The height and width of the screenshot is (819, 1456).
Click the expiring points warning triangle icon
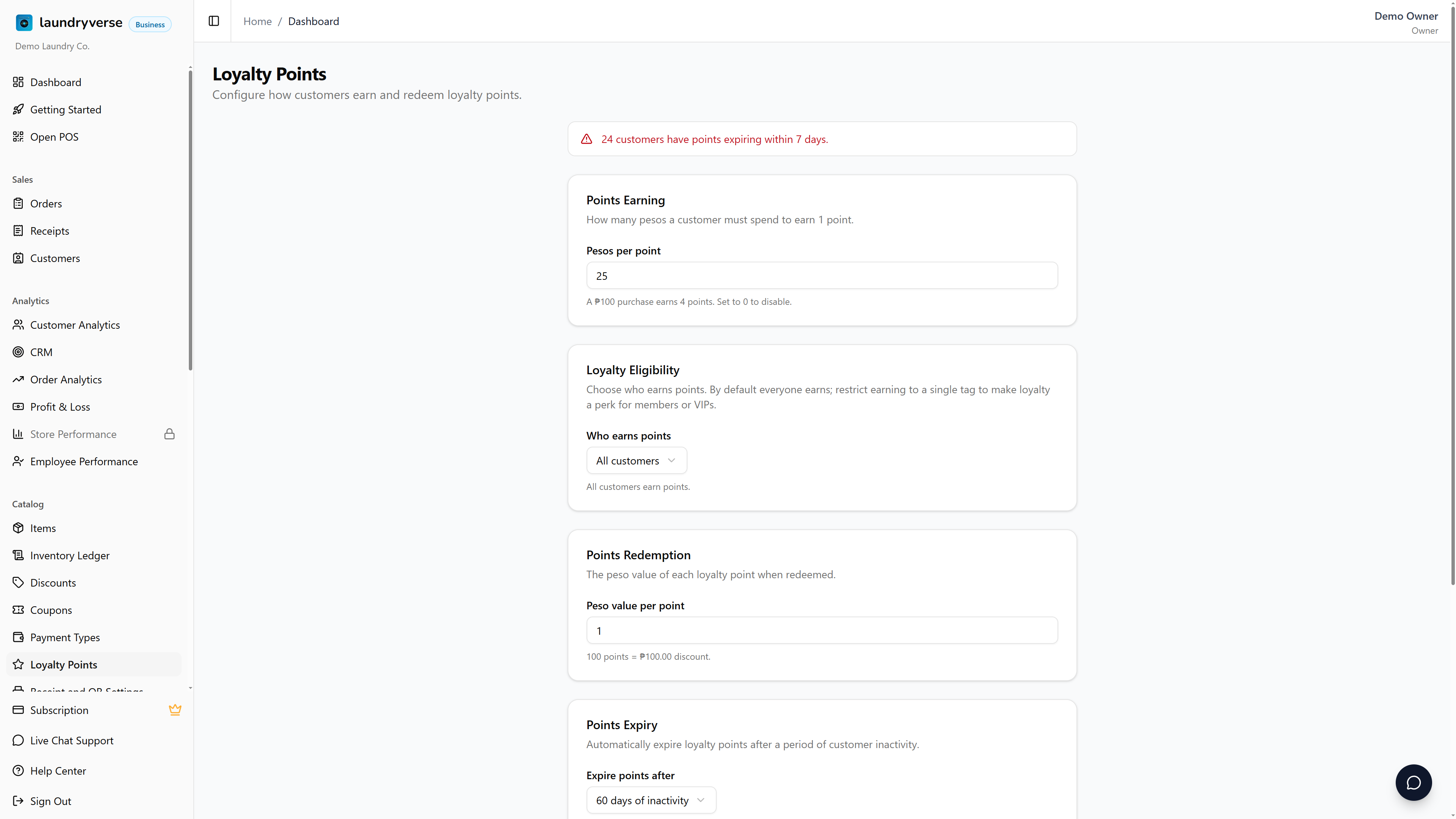587,139
